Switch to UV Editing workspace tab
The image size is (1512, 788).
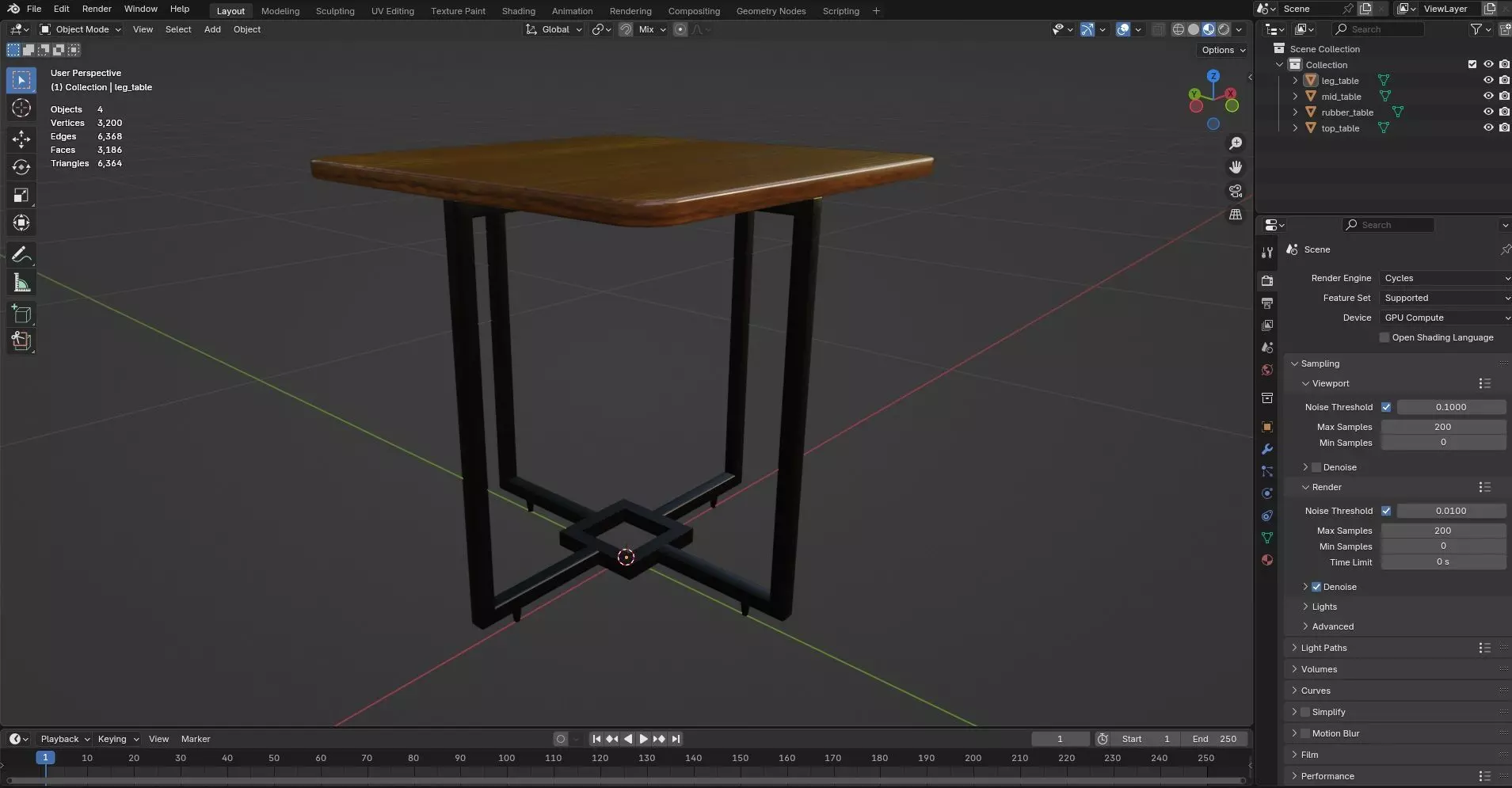(x=393, y=11)
